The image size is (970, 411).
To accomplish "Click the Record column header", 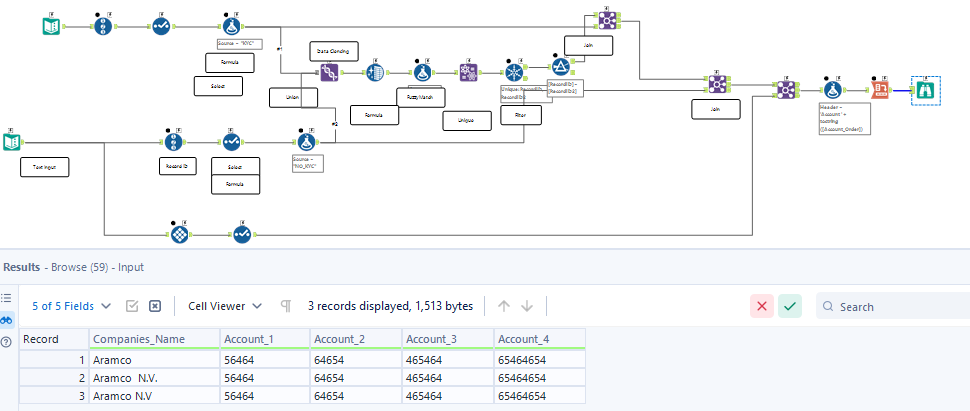I will (54, 339).
